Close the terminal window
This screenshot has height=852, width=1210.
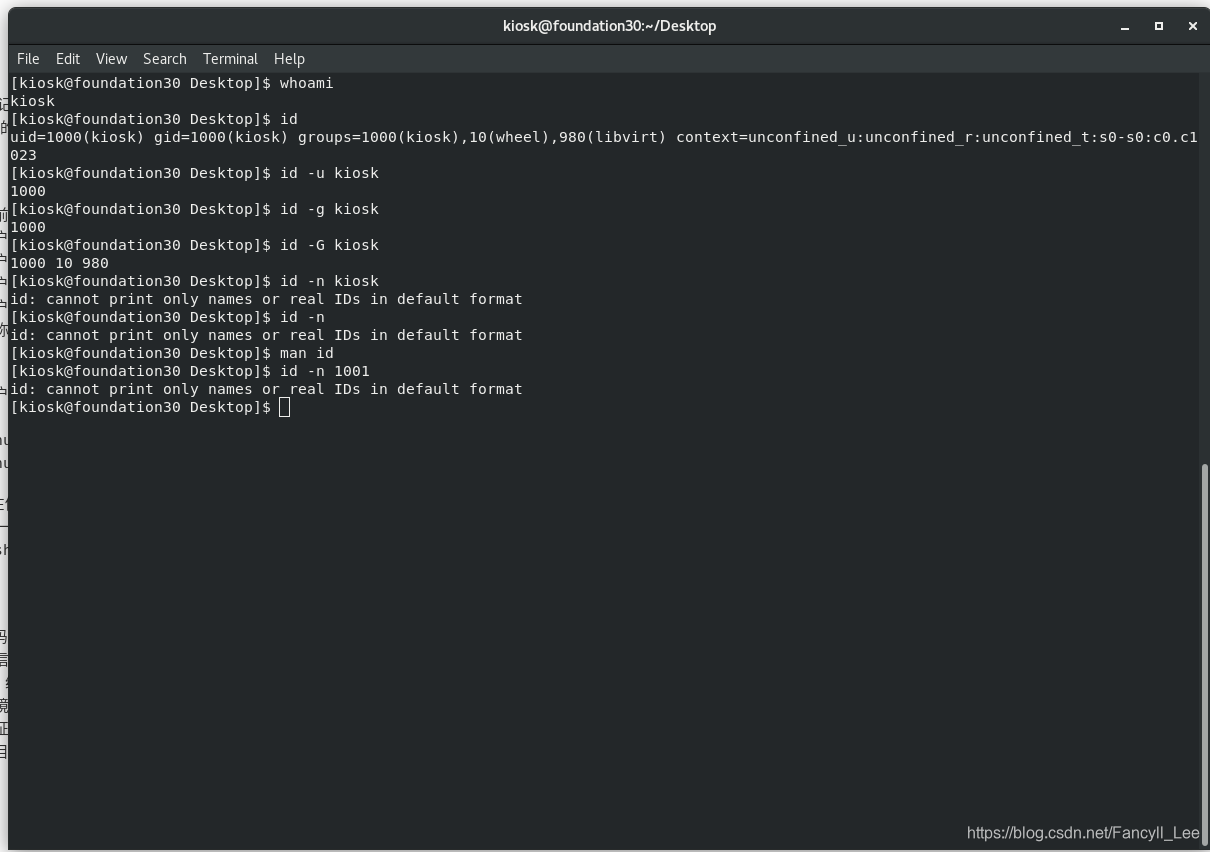[1192, 26]
